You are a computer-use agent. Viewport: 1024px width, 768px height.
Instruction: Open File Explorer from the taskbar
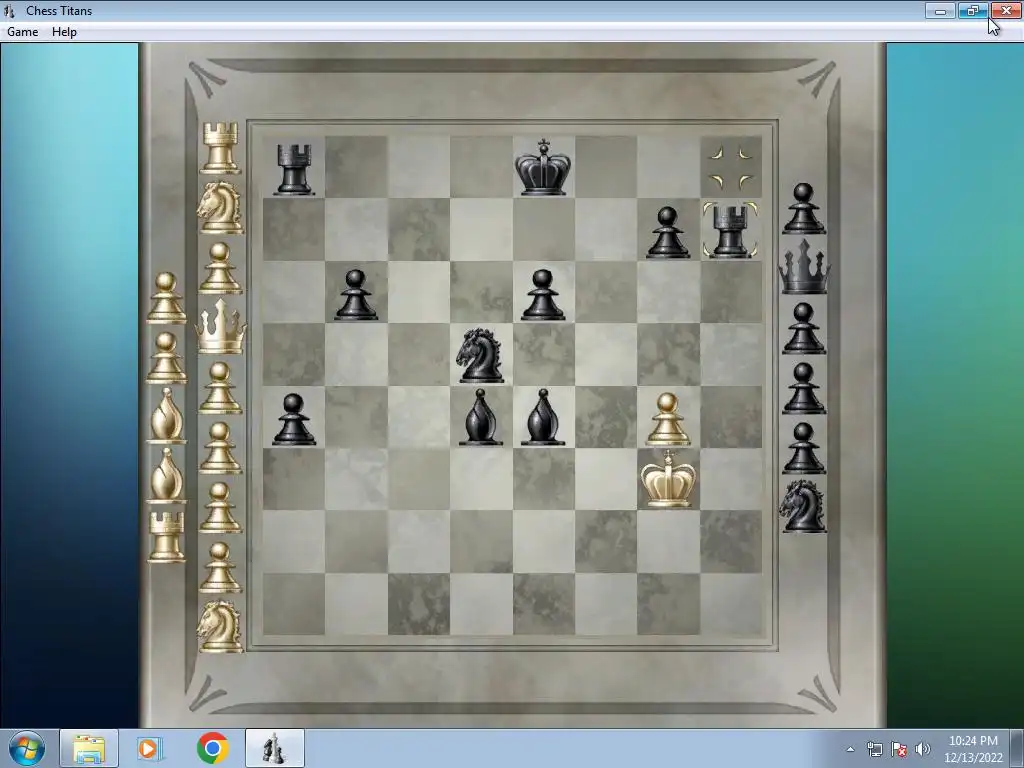[89, 748]
